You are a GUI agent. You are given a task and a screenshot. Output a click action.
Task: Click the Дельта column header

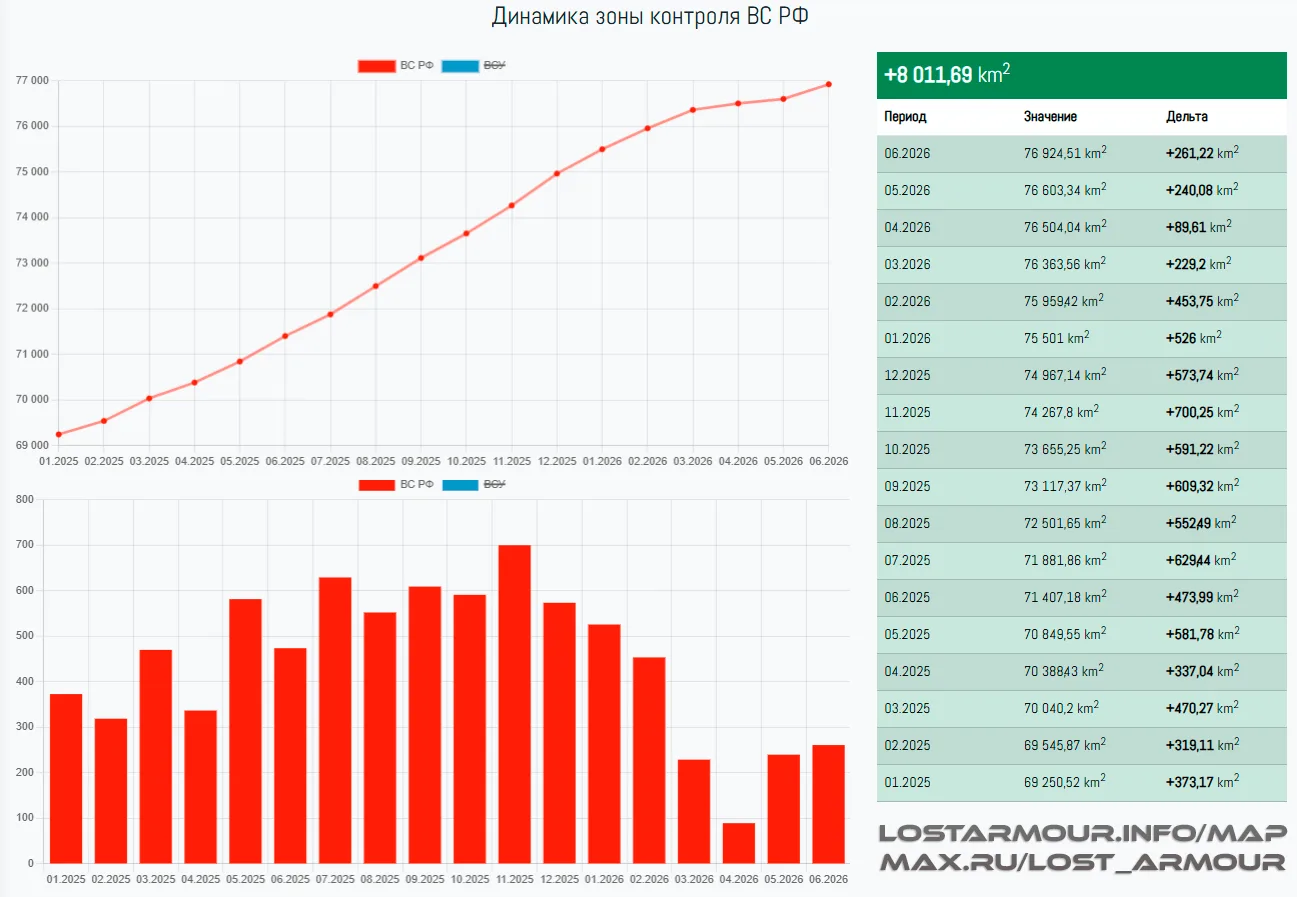(x=1187, y=117)
